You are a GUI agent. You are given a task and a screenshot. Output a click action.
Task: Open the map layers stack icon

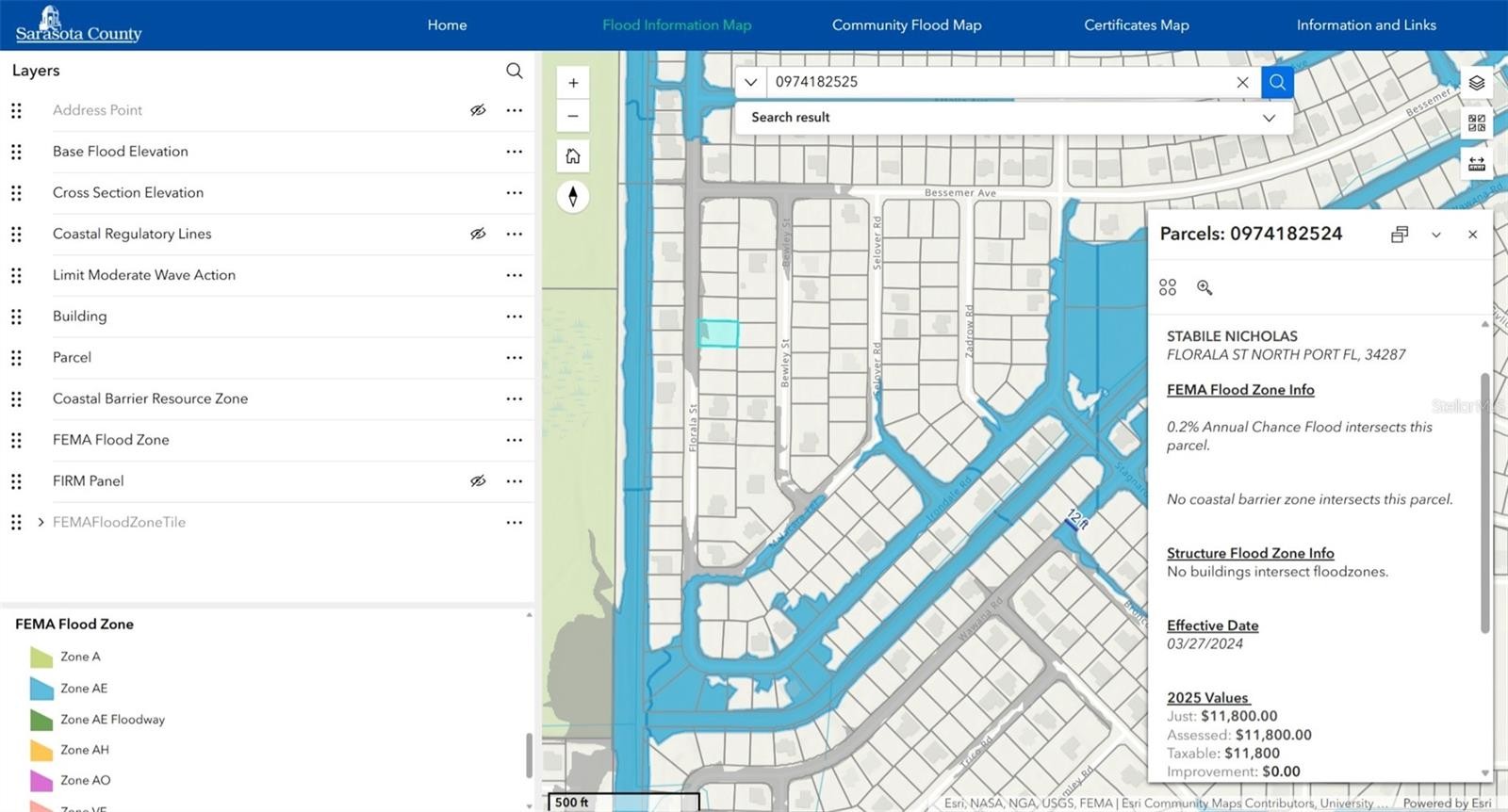coord(1476,83)
